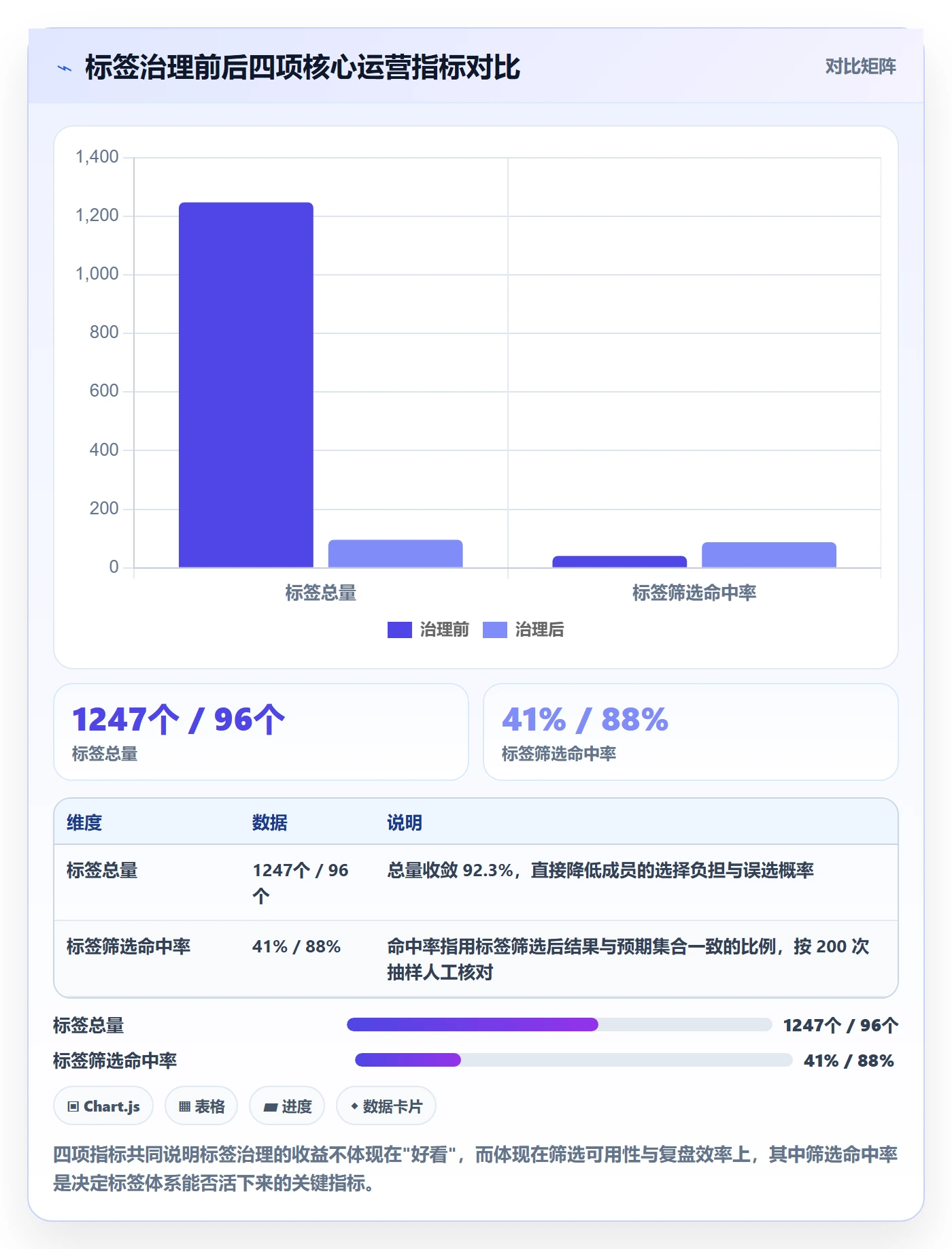
Task: Click the 治理后 bar for 标签总量
Action: 395,554
